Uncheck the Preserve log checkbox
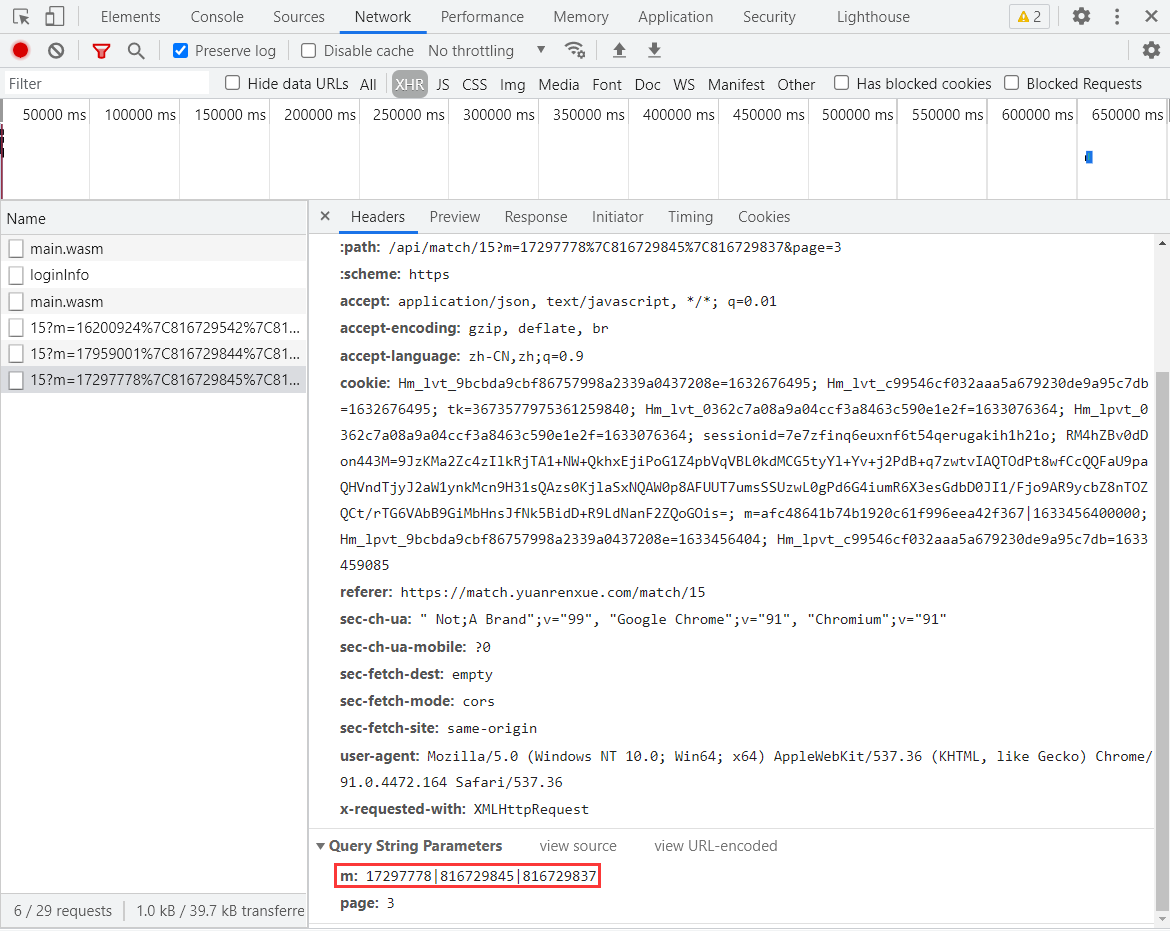The height and width of the screenshot is (931, 1170). click(x=181, y=50)
